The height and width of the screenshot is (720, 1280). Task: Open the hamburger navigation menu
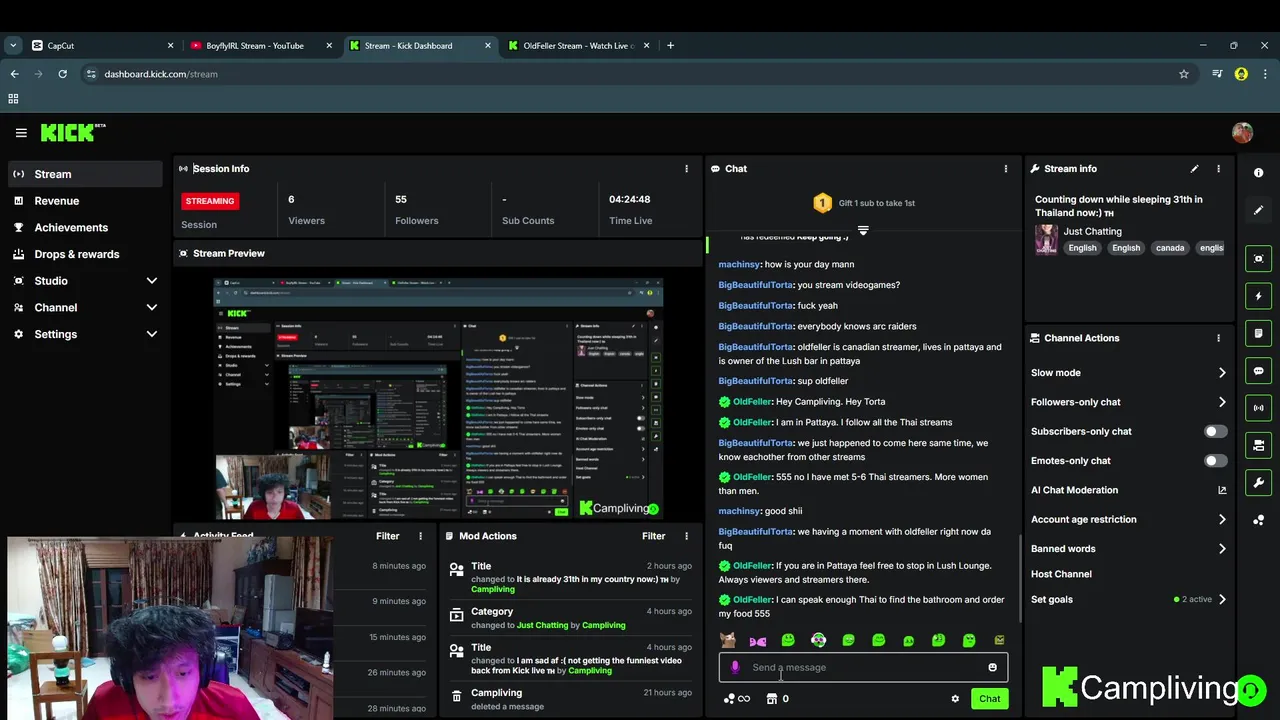pyautogui.click(x=21, y=132)
